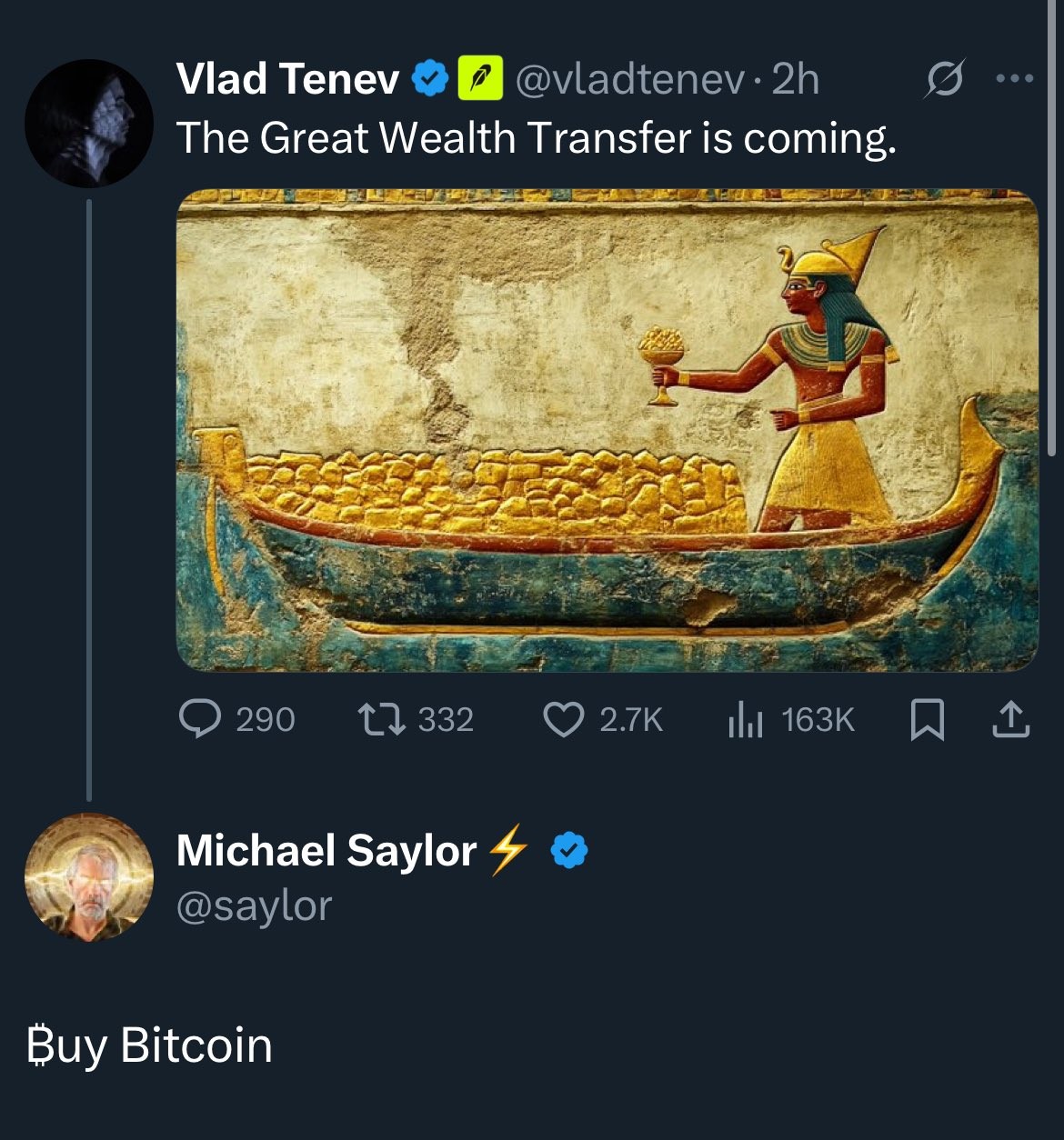Click Michael Saylor's blue verified badge
The width and height of the screenshot is (1064, 1140).
pyautogui.click(x=570, y=851)
